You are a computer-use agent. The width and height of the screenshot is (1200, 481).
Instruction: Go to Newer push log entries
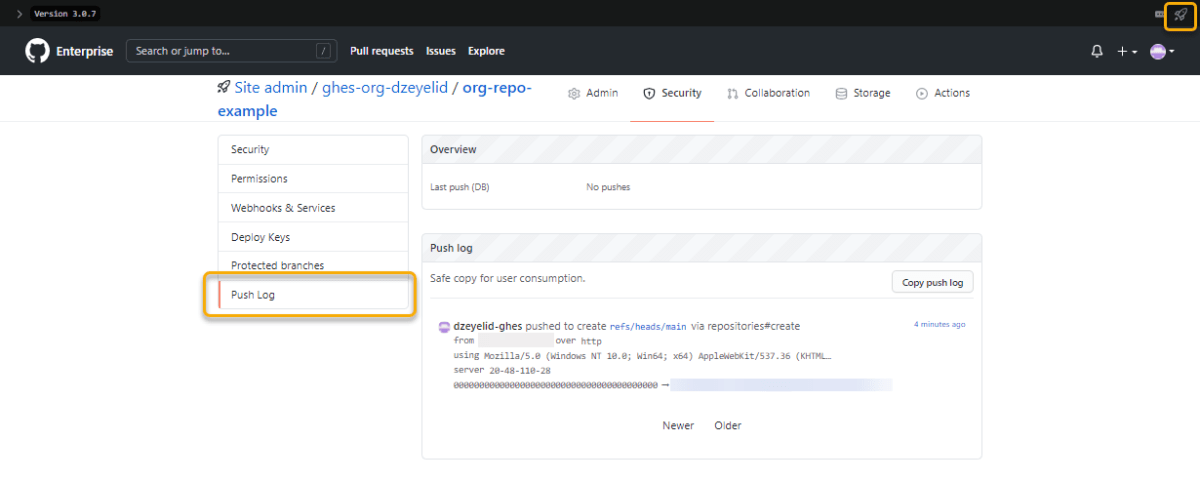[678, 425]
